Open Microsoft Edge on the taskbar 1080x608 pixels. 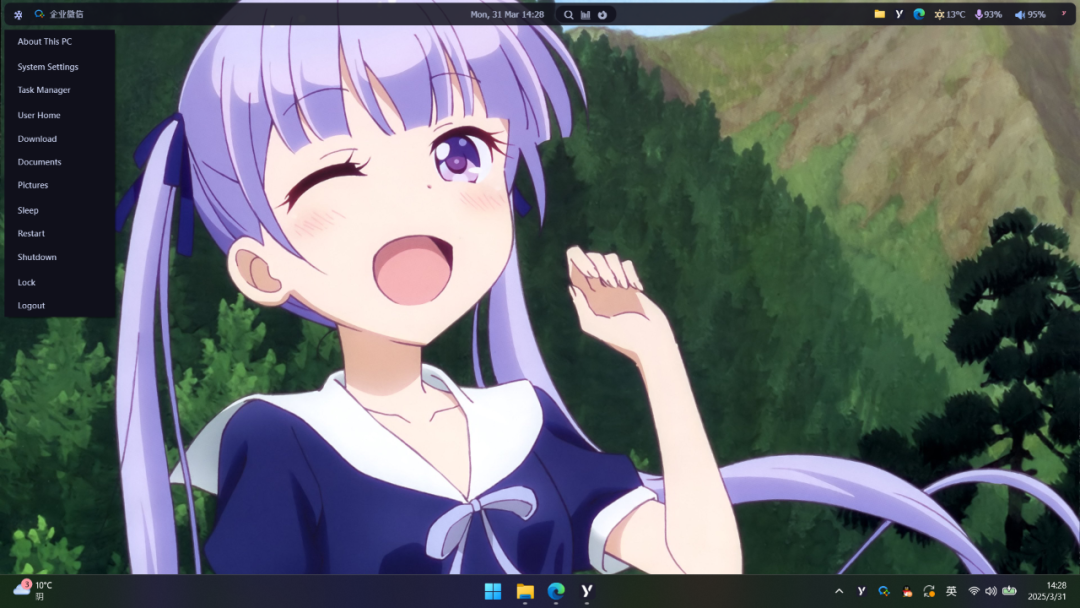point(557,591)
